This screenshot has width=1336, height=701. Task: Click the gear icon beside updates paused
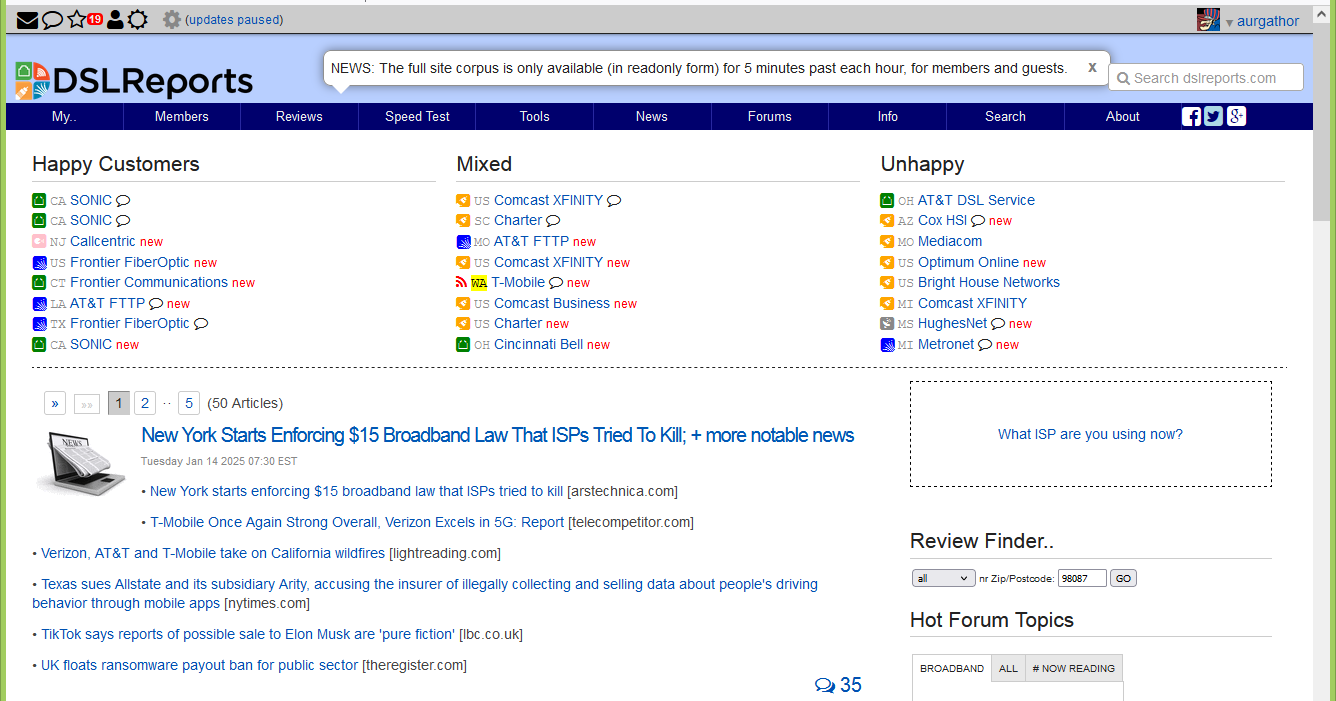point(172,19)
